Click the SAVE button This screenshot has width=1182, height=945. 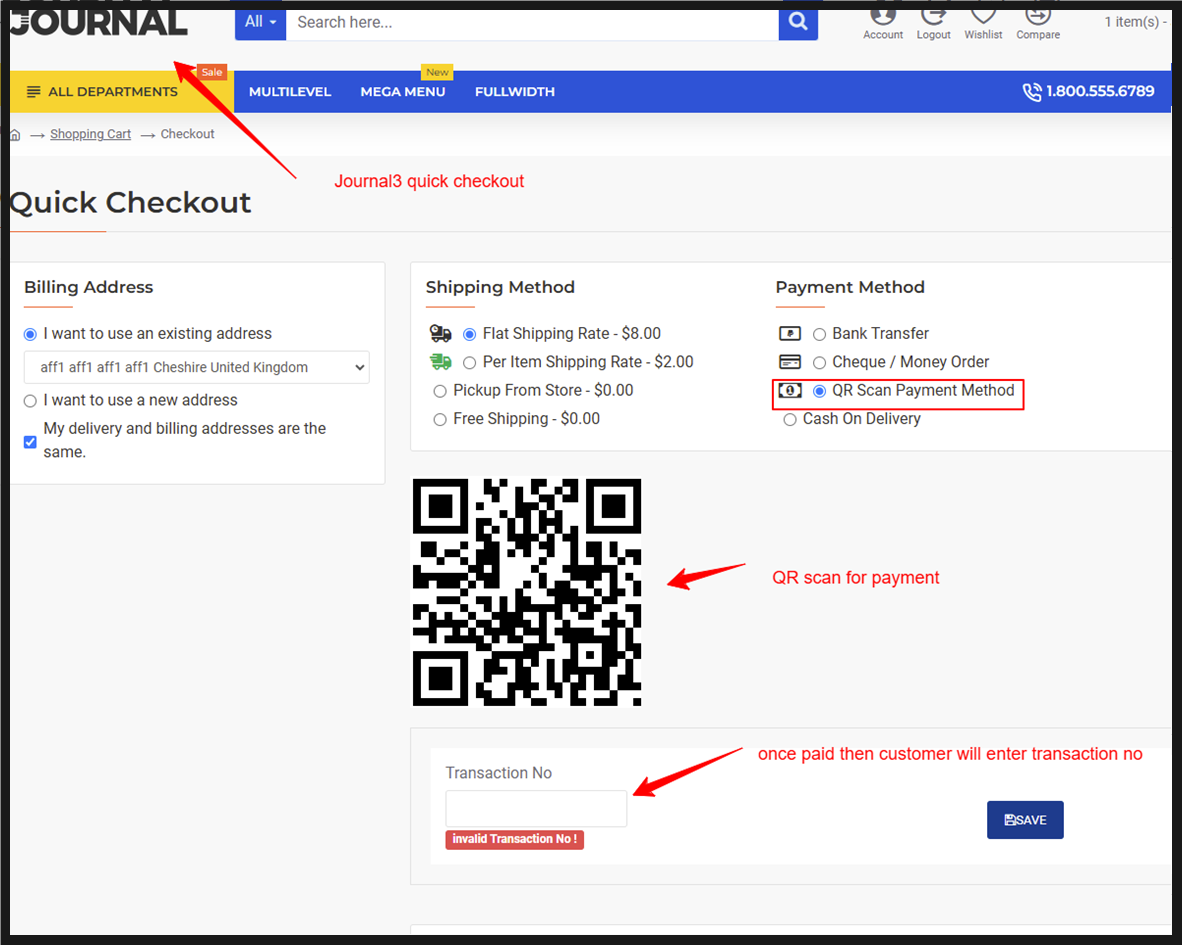coord(1025,820)
